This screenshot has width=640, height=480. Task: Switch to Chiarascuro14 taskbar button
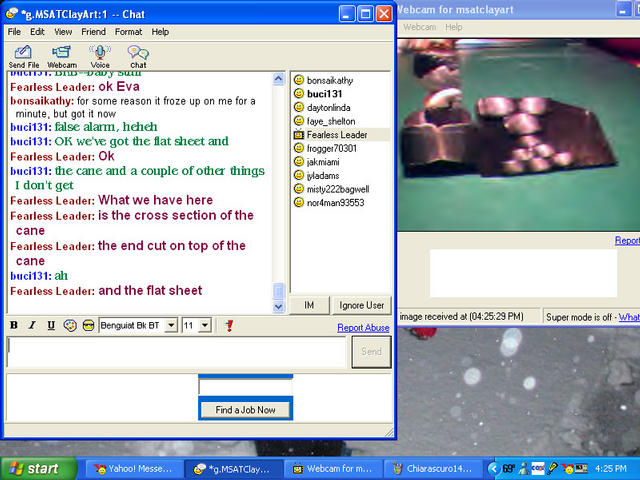click(x=433, y=469)
